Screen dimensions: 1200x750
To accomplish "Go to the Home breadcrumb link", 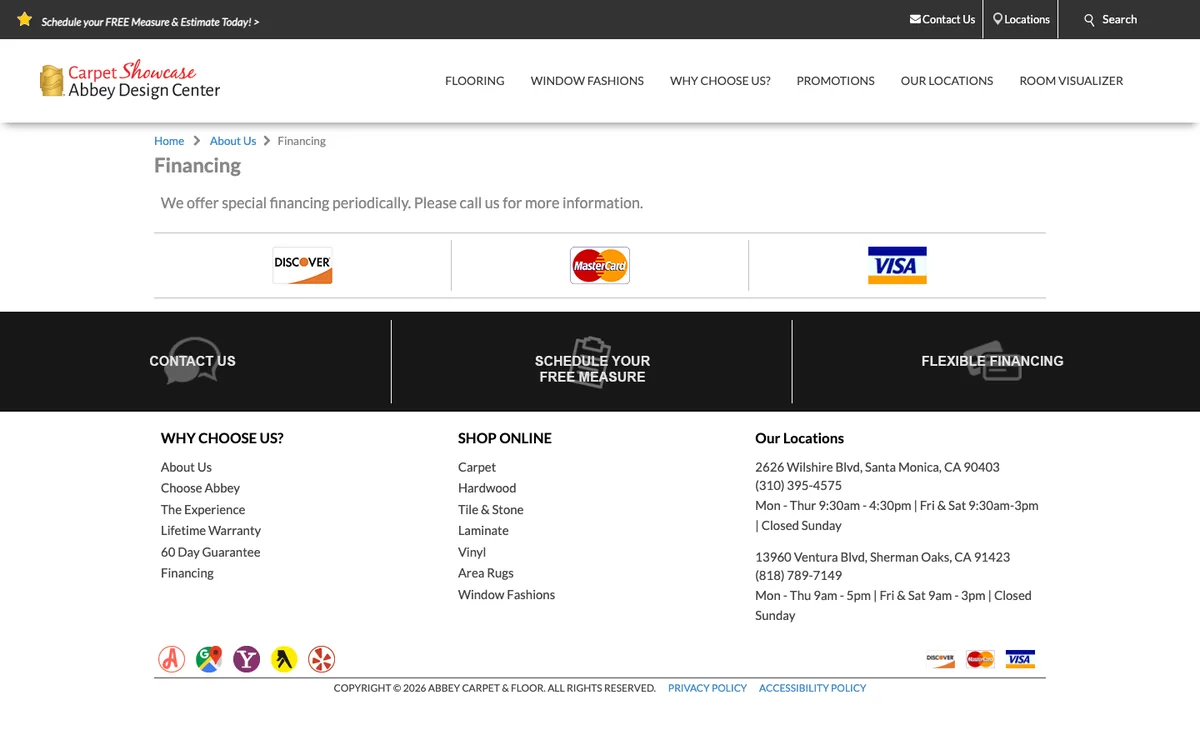I will tap(169, 141).
